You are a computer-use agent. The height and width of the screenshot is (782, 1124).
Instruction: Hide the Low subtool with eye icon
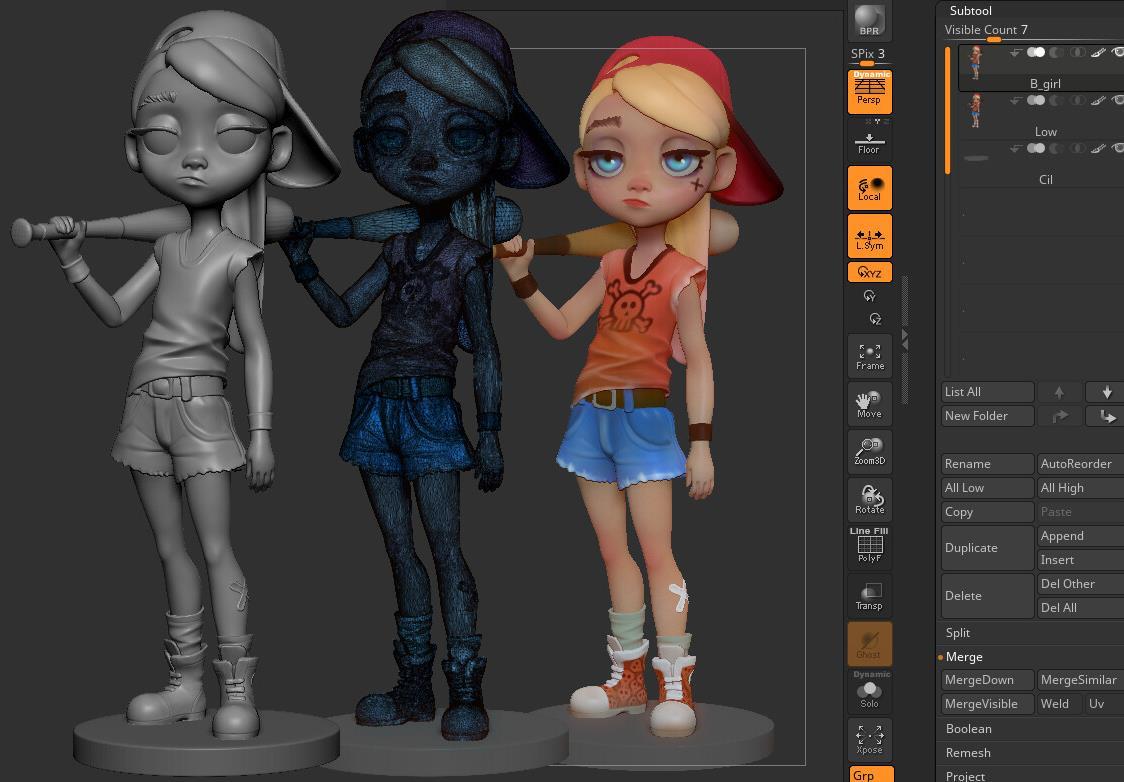click(x=1119, y=100)
